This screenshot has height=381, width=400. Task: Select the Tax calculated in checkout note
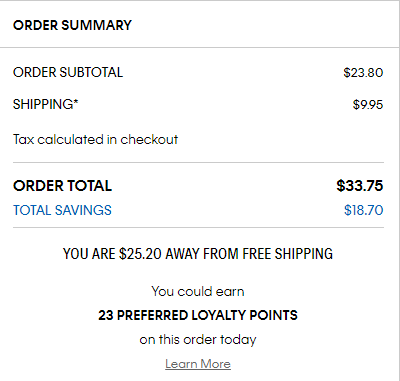95,139
